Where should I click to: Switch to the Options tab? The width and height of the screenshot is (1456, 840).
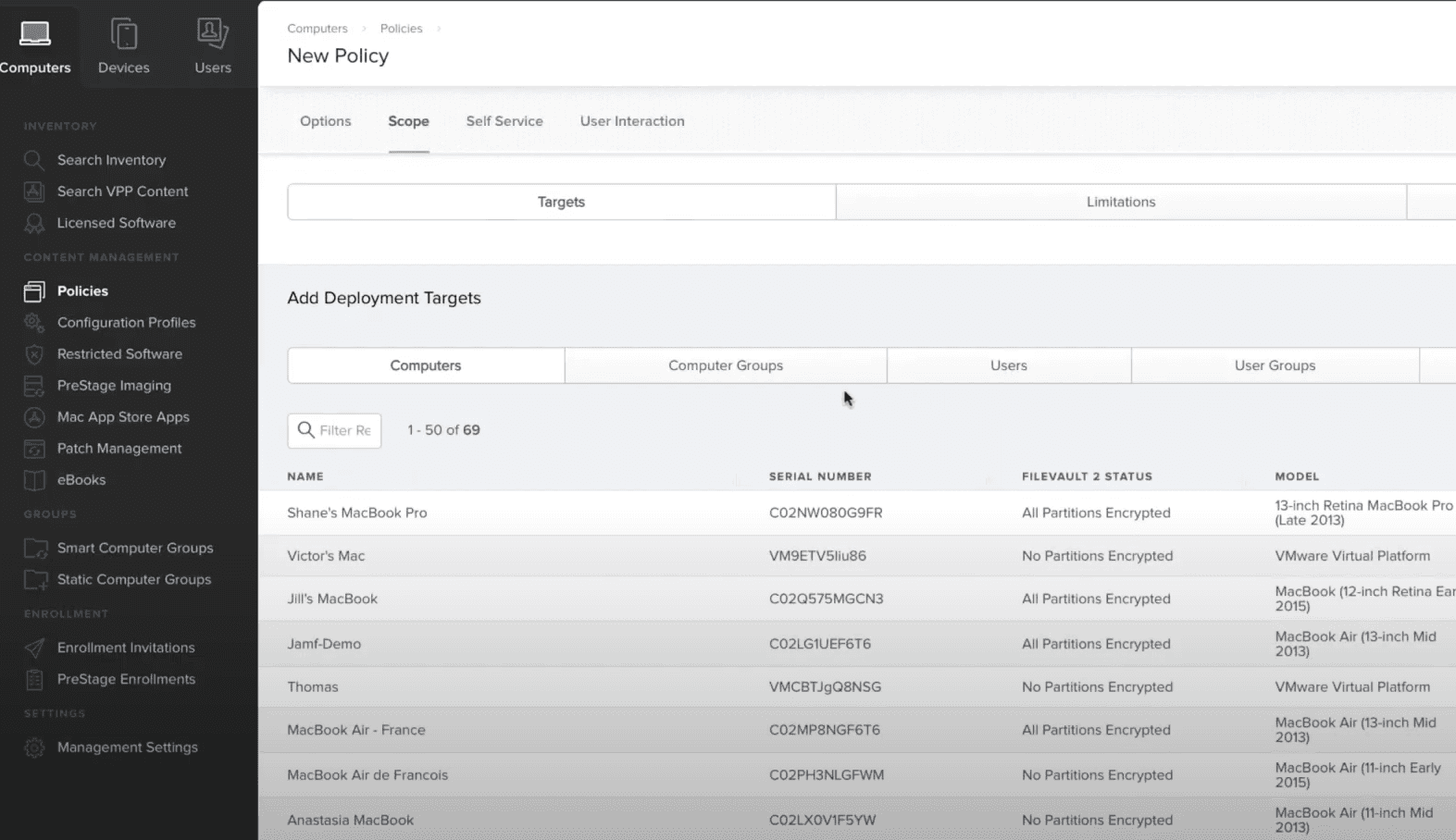[326, 121]
